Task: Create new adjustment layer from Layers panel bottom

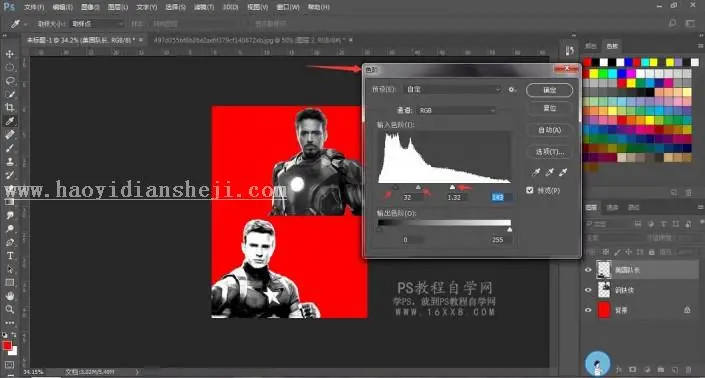Action: click(x=647, y=369)
